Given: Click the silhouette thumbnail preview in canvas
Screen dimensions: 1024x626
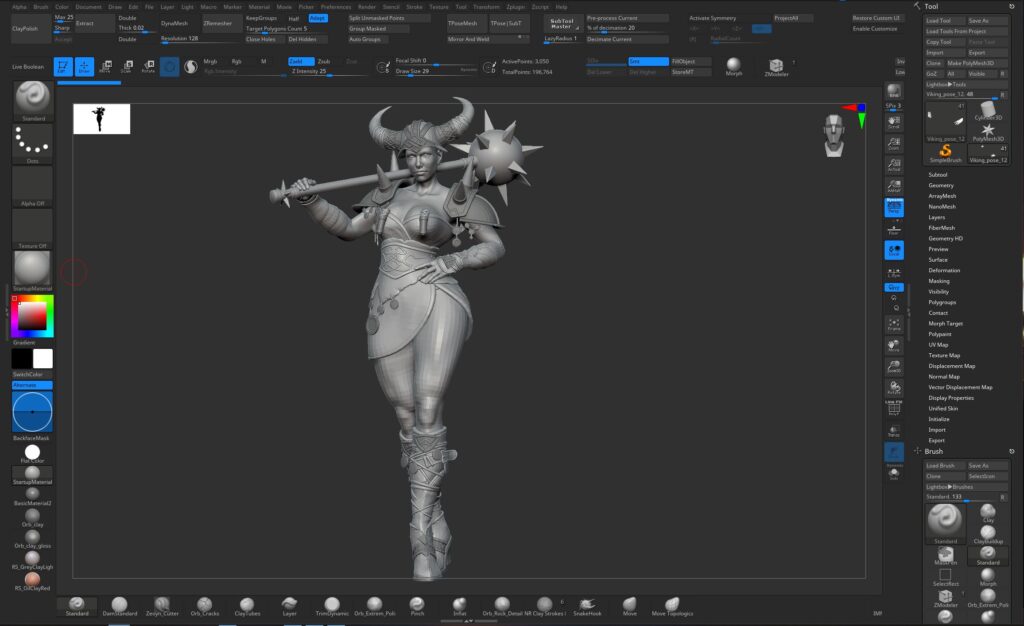Looking at the screenshot, I should [101, 119].
